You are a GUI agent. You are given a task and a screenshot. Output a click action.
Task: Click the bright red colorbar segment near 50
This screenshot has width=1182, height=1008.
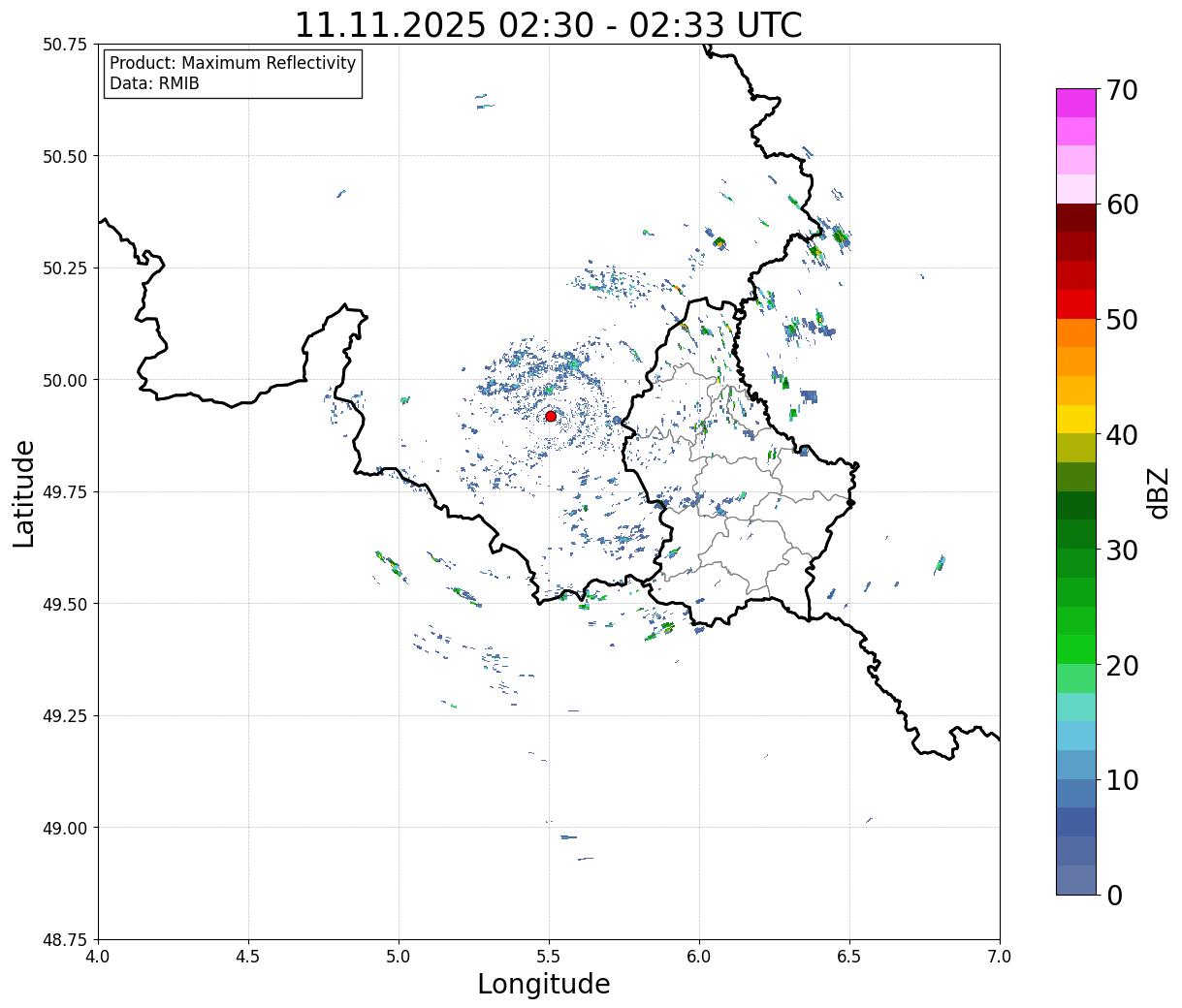[x=1075, y=304]
